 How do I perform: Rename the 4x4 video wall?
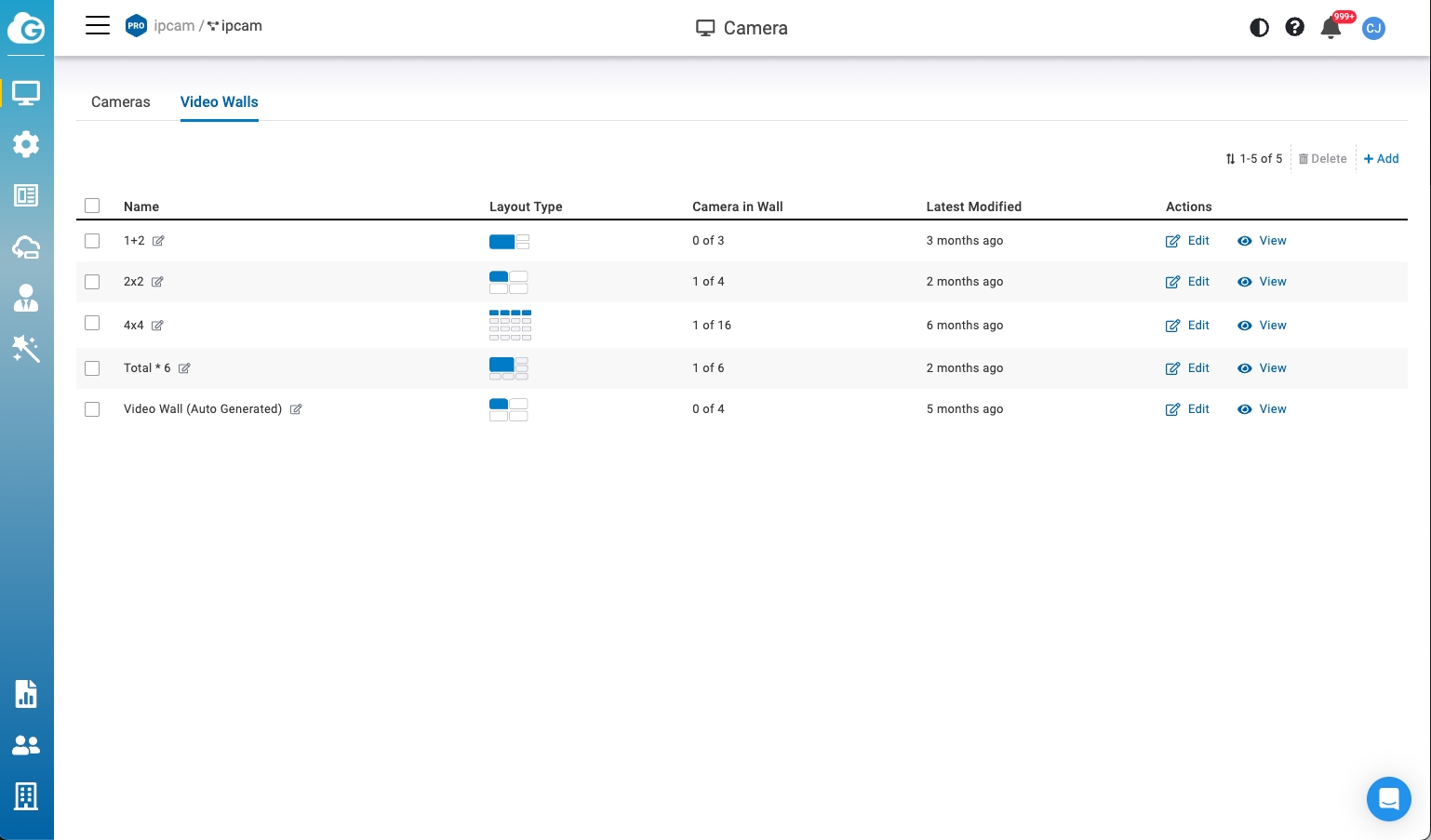coord(158,326)
